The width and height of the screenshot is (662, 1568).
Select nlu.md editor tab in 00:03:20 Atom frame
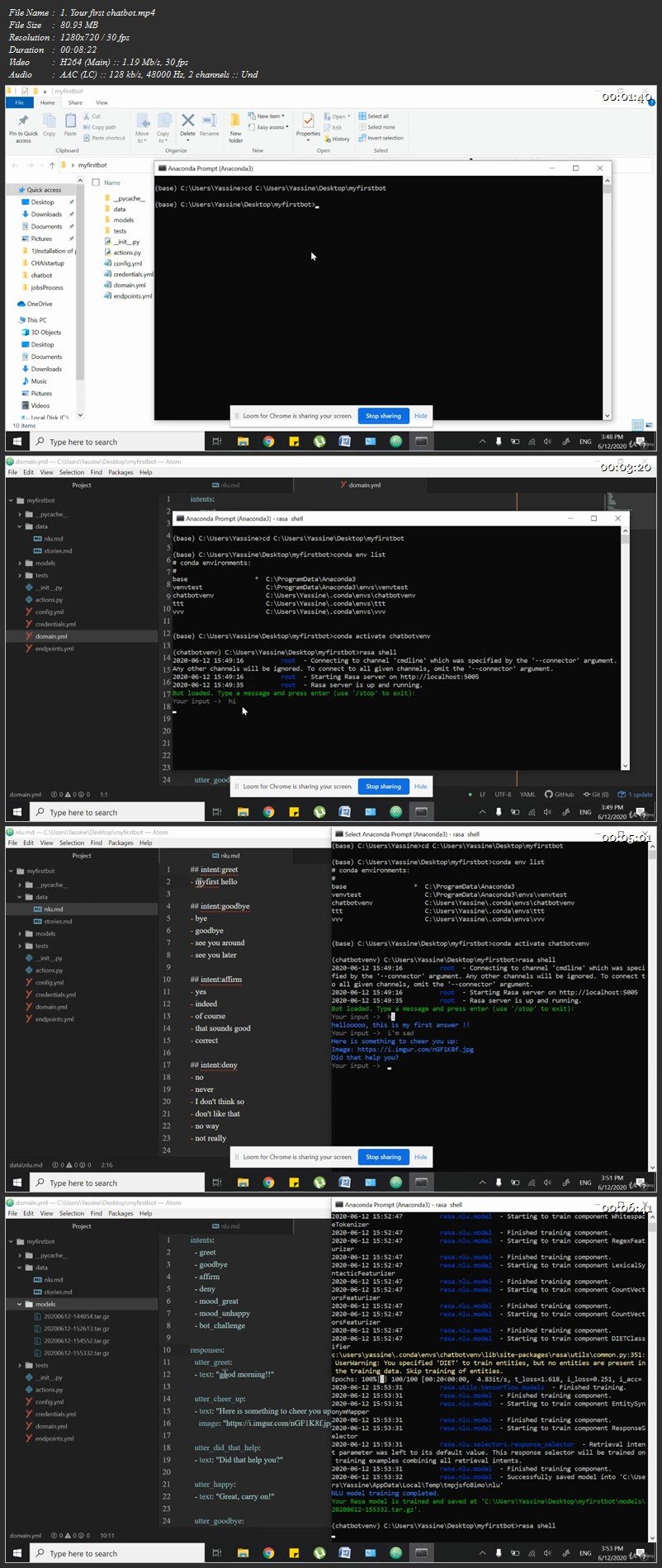click(x=225, y=485)
